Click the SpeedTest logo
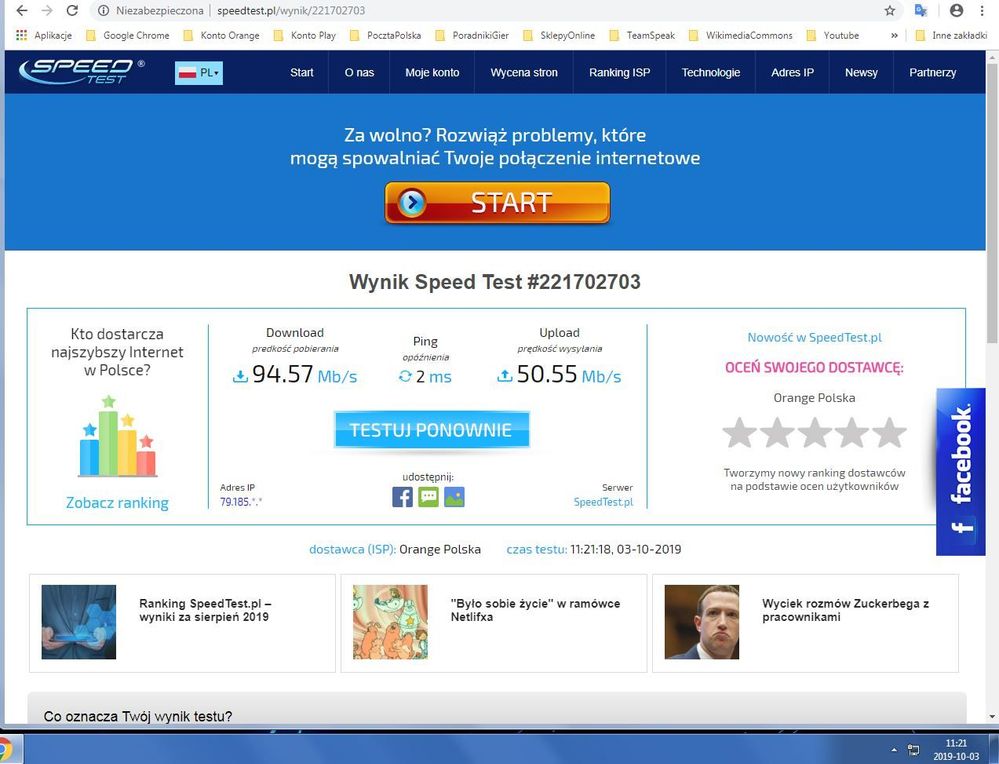Screen dimensions: 999x764 [82, 71]
